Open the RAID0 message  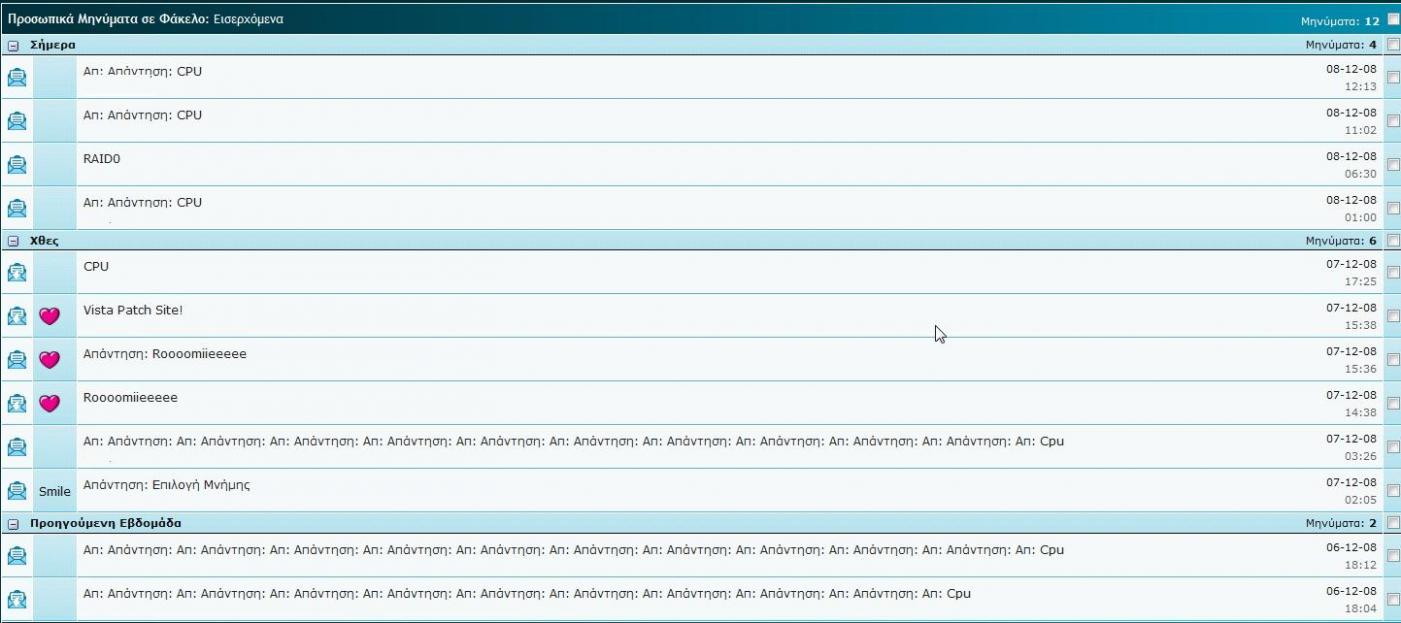pos(102,159)
